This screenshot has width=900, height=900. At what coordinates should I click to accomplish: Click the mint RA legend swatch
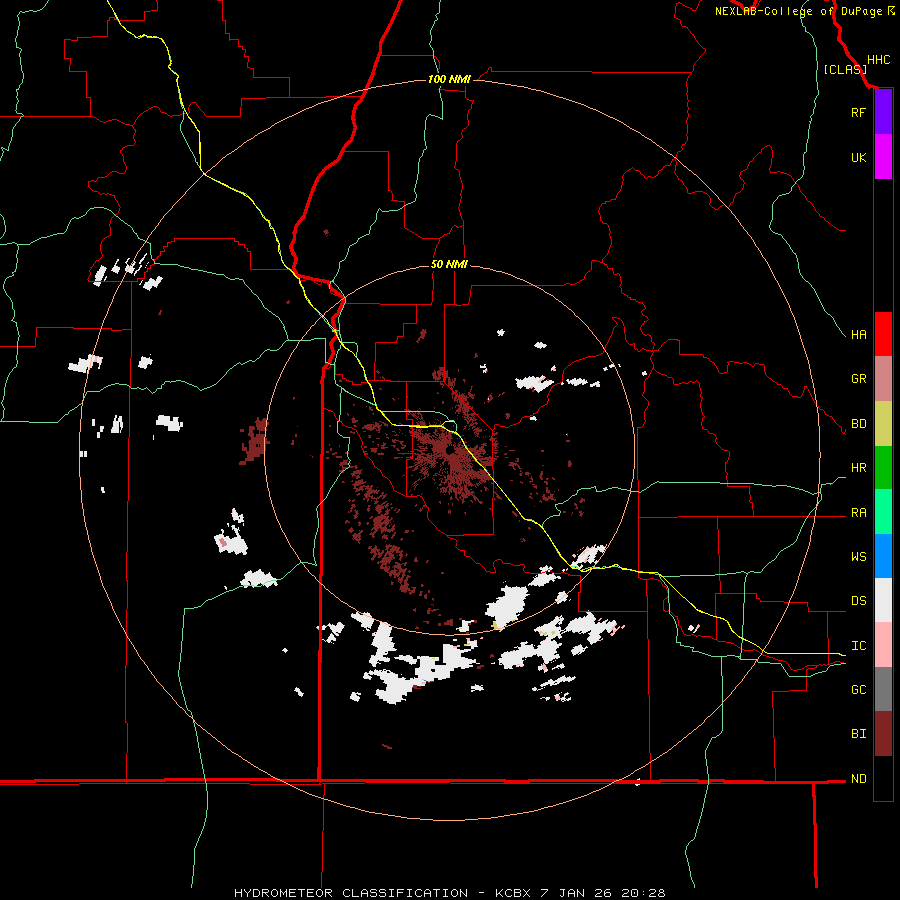coord(883,512)
